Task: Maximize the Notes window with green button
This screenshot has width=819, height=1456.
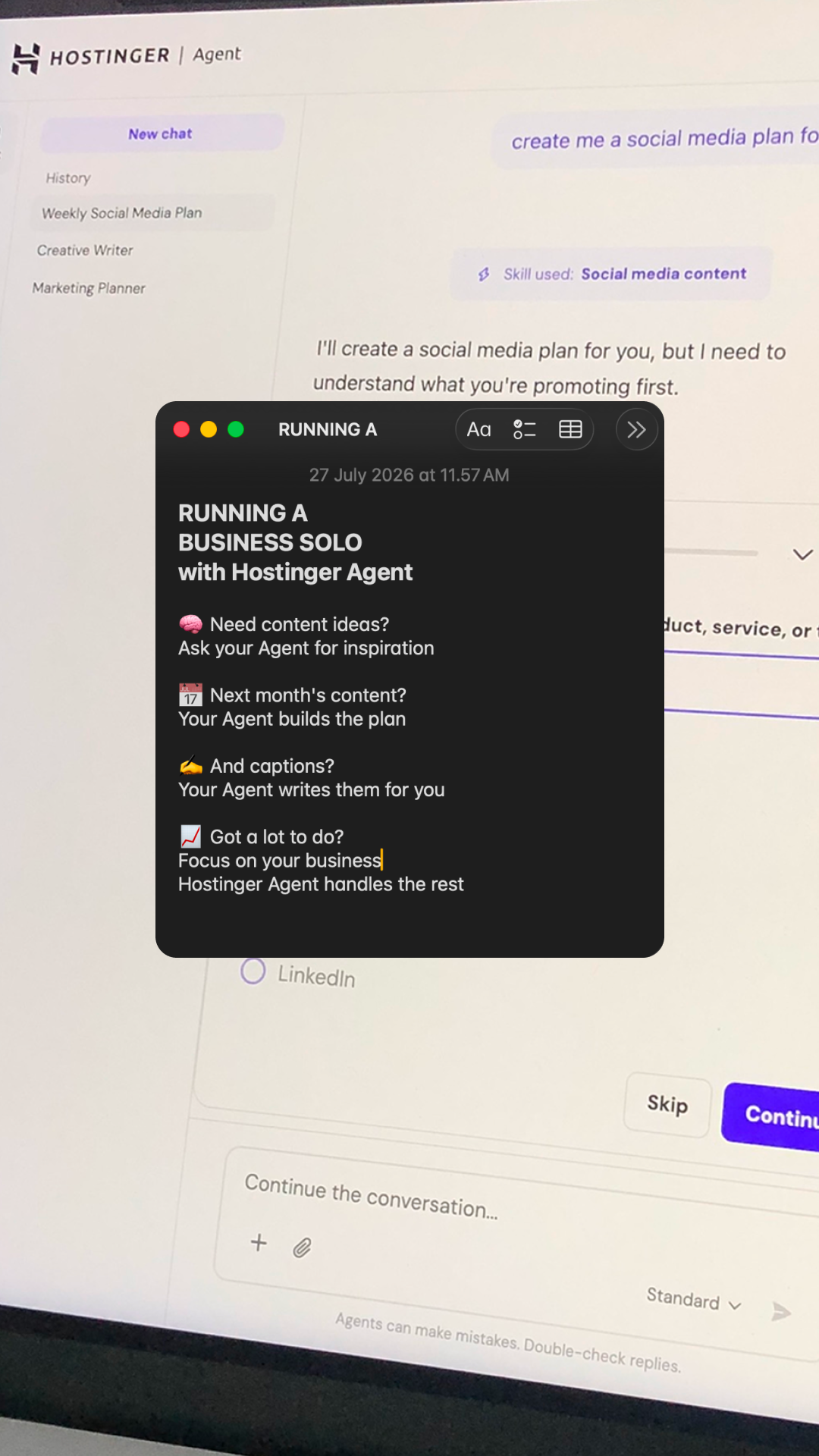Action: point(236,429)
